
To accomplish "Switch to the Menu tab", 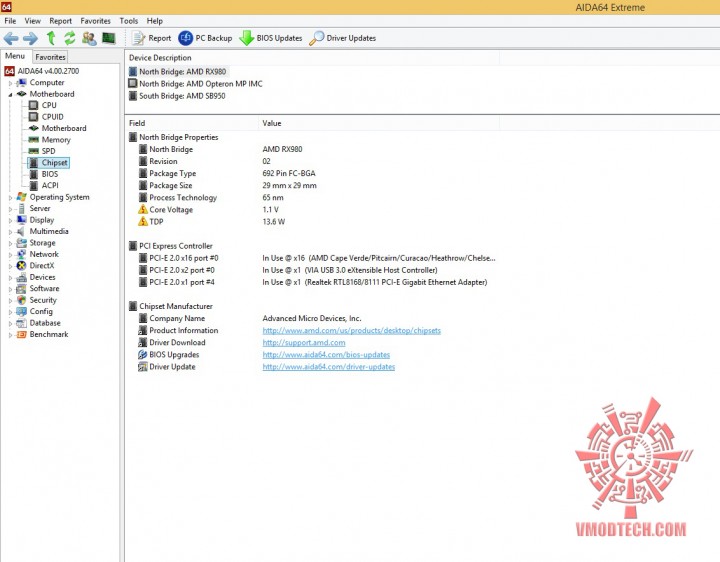I will (15, 56).
